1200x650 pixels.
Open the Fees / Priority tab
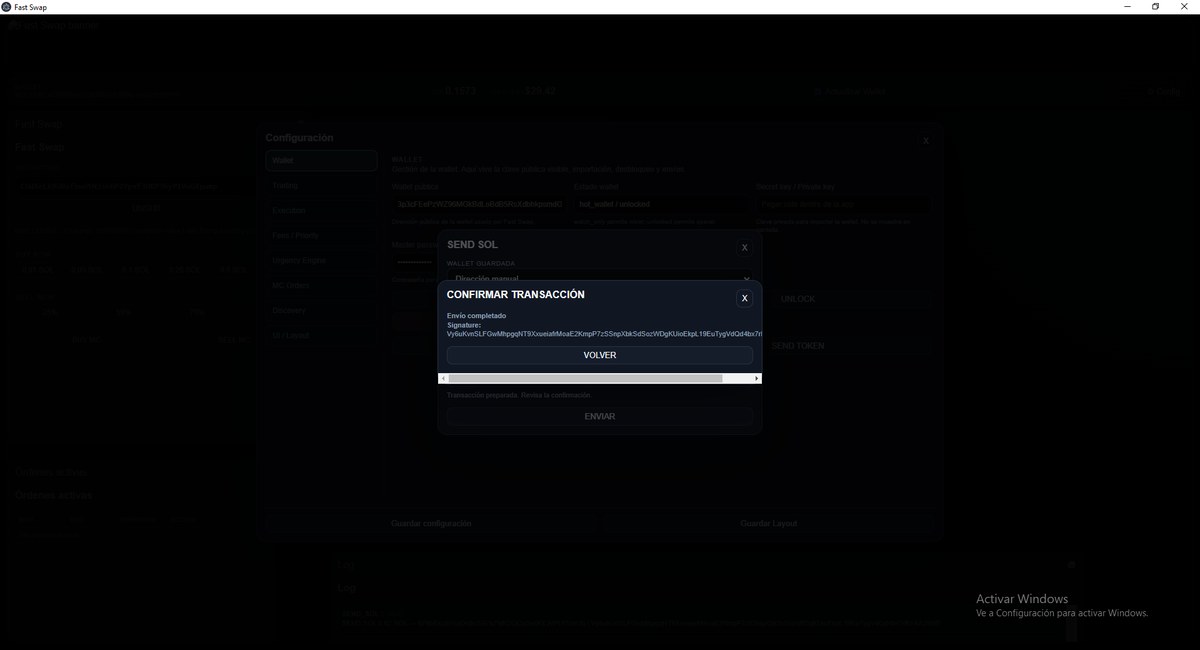(x=321, y=235)
